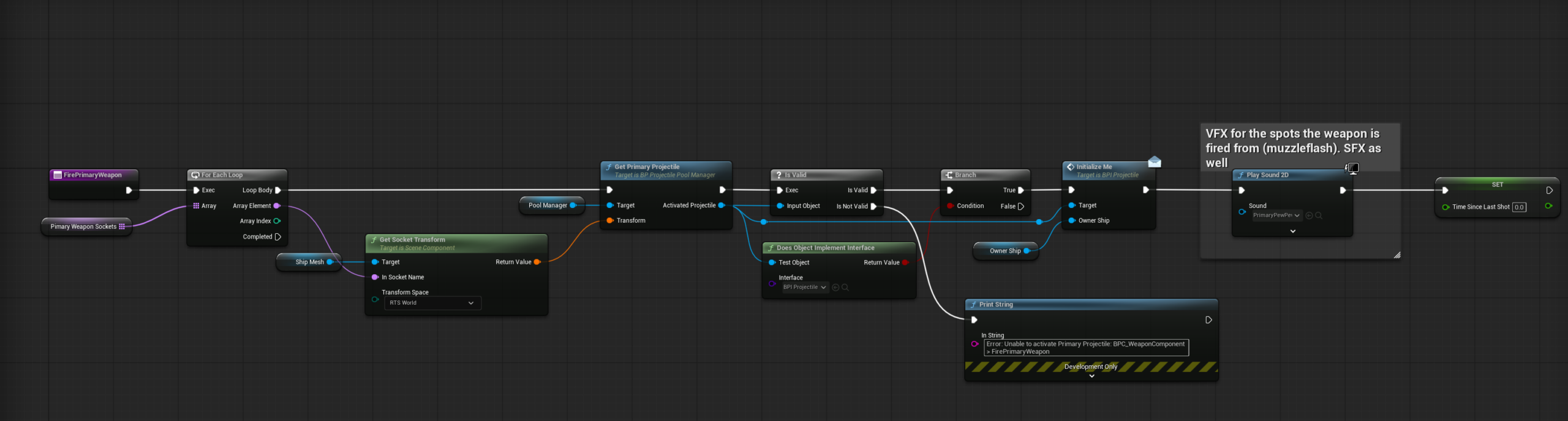The width and height of the screenshot is (1568, 421).
Task: Browse to Sound asset with magnifier icon
Action: [1319, 215]
